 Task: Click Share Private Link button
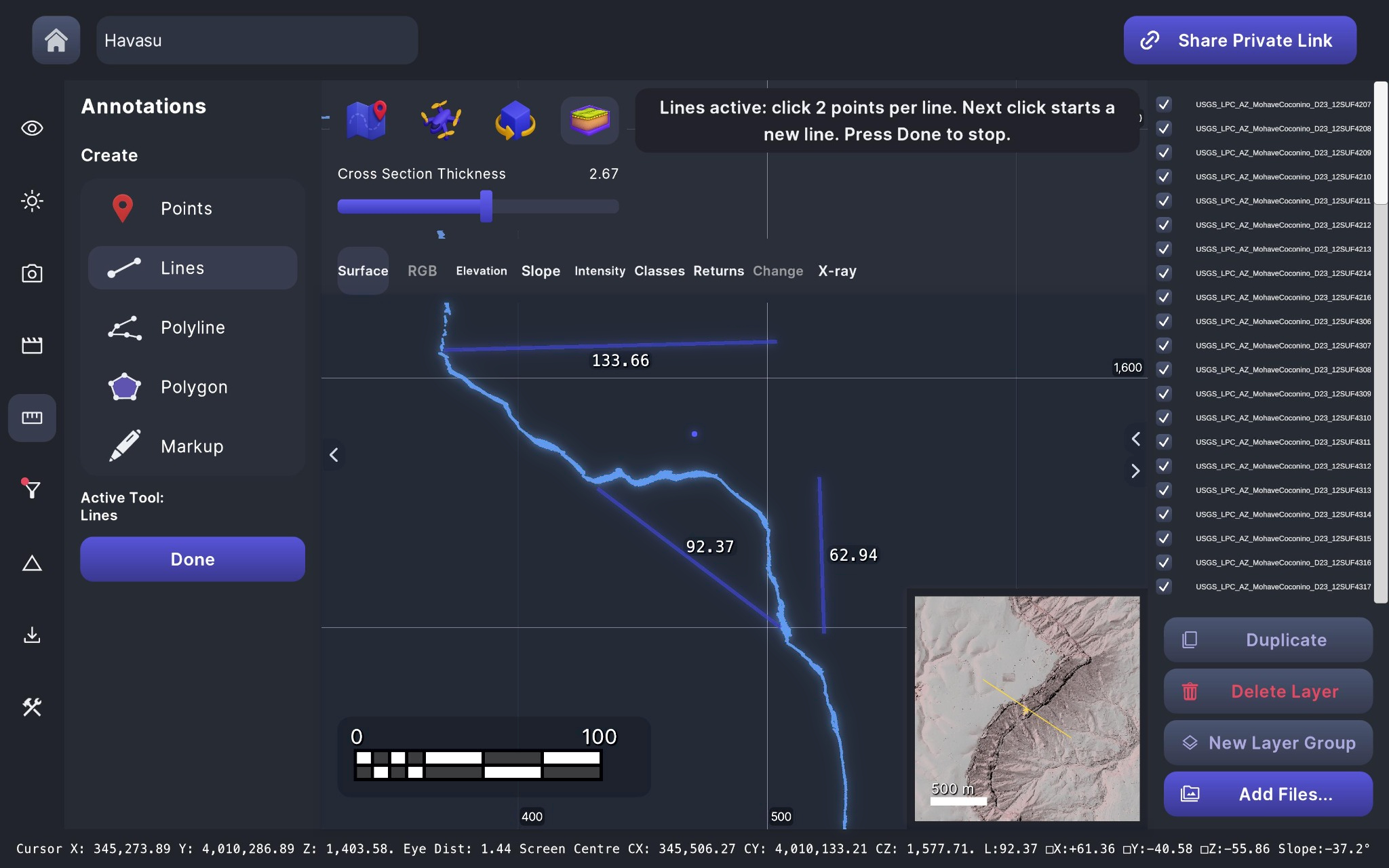[x=1240, y=40]
